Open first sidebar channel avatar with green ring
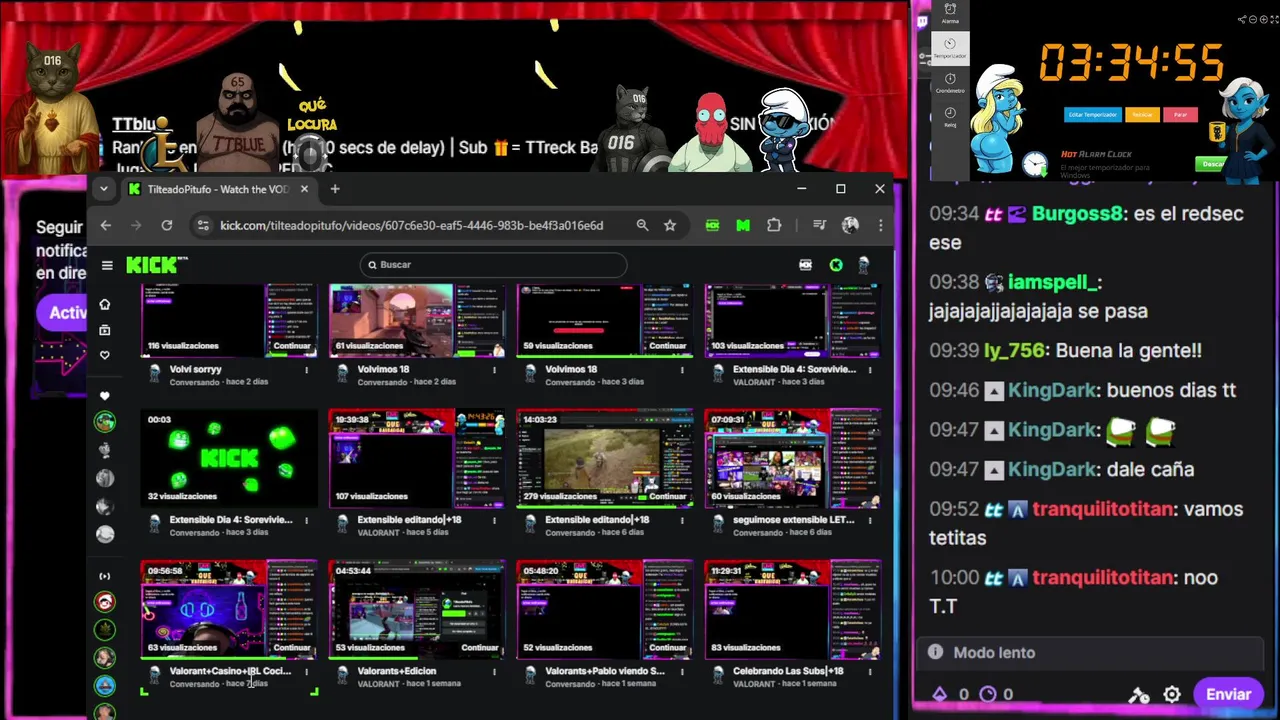 click(105, 422)
